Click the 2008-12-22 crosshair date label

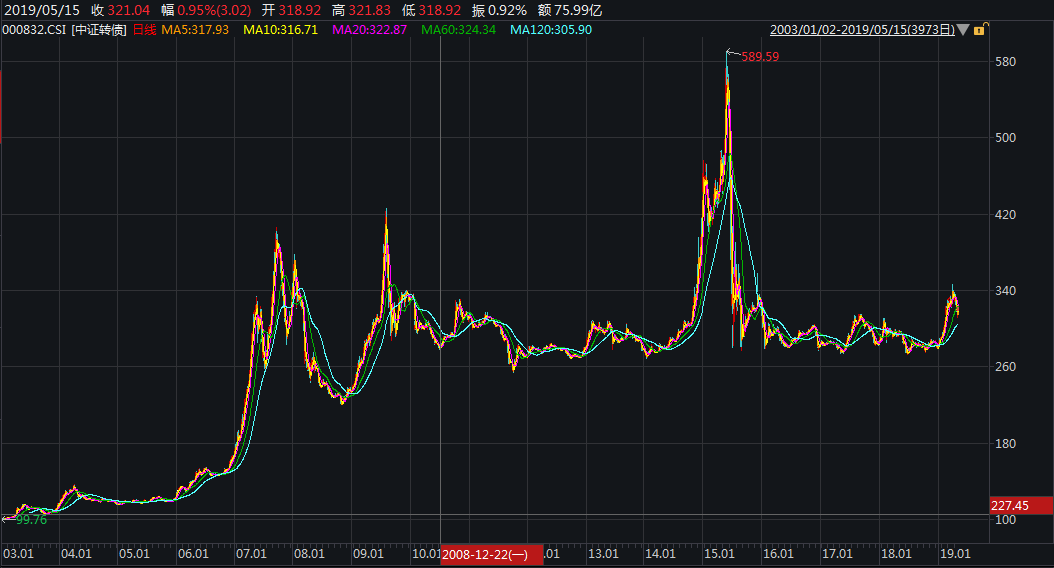click(491, 555)
